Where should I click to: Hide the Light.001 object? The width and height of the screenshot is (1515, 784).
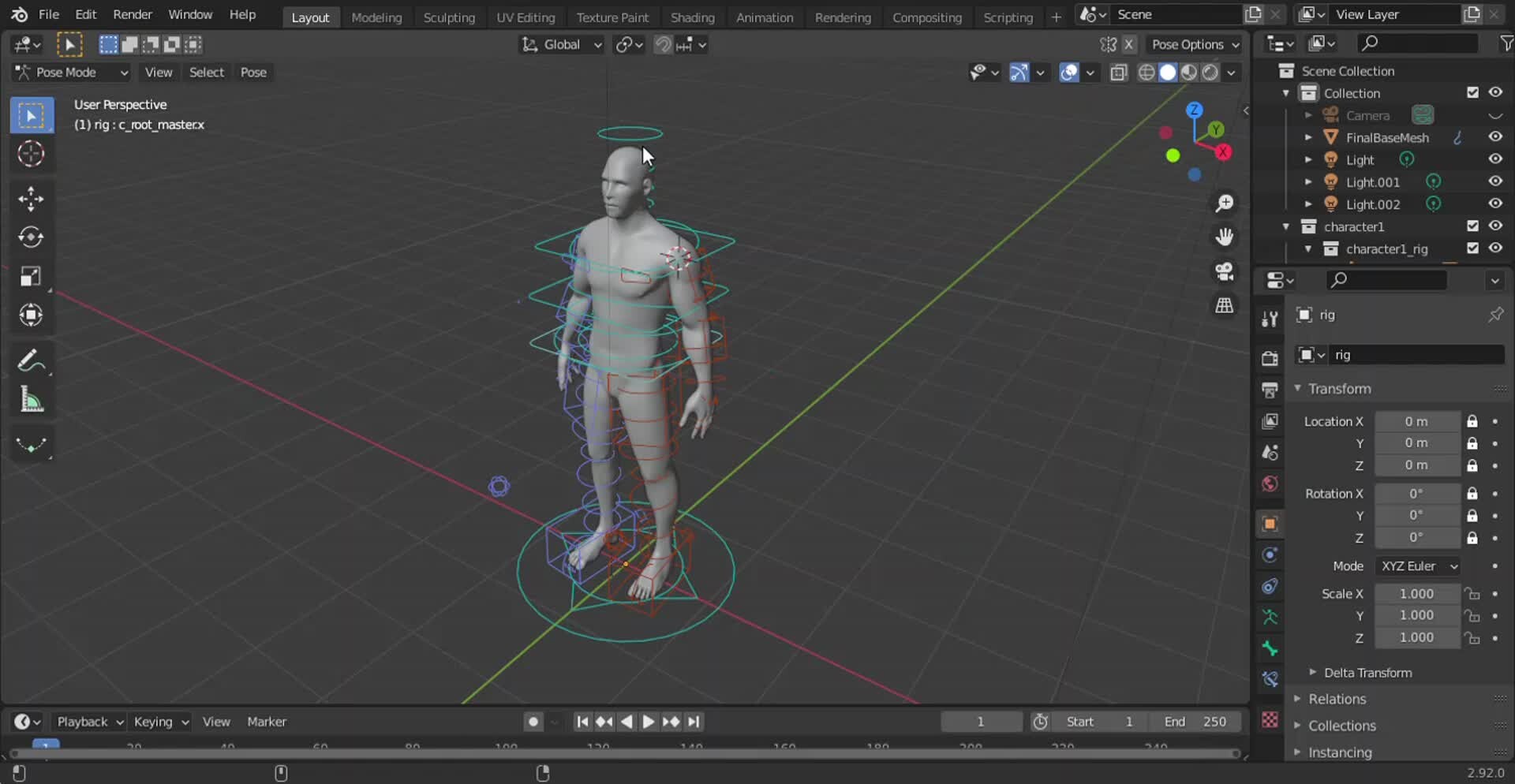[x=1496, y=181]
